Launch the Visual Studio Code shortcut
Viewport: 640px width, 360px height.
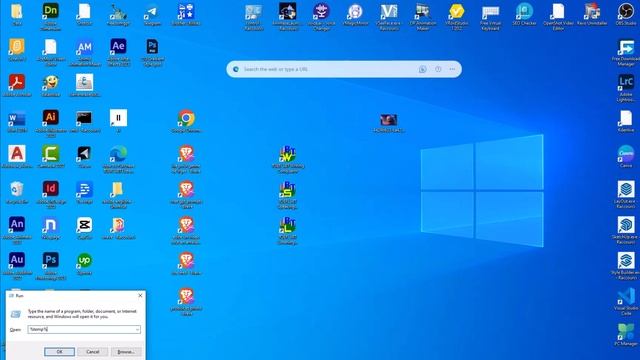coord(626,296)
